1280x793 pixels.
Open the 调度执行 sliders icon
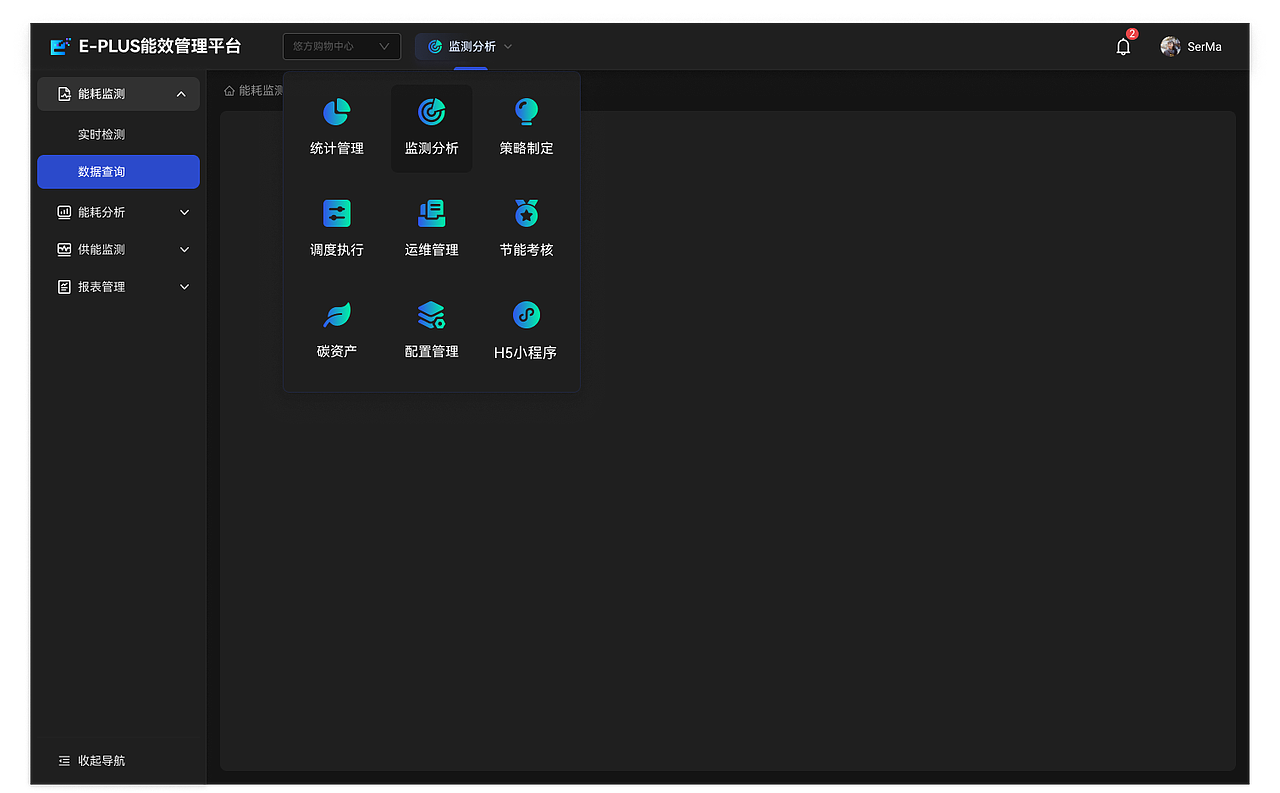[337, 213]
